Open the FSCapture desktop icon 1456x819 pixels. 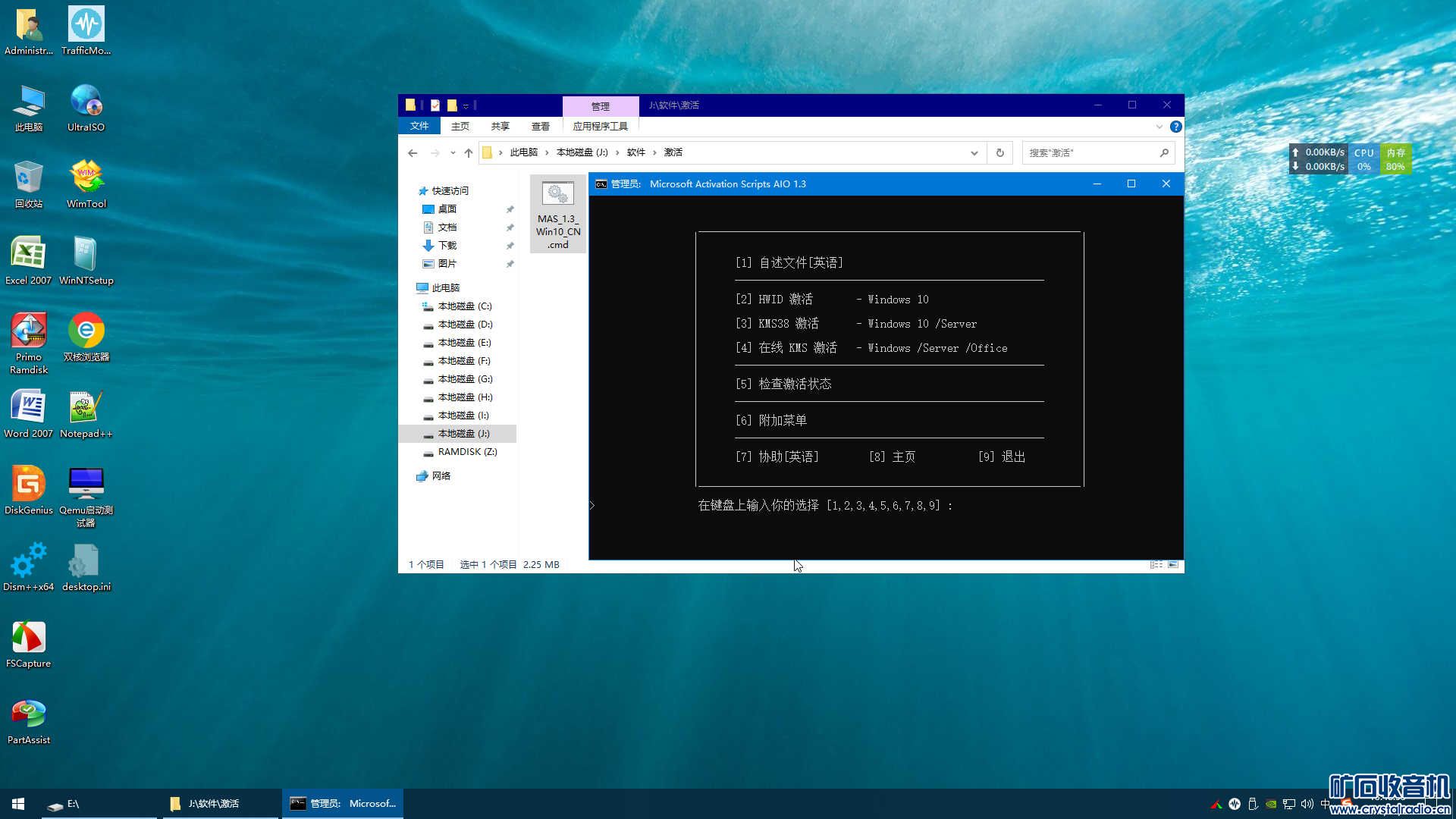[29, 643]
